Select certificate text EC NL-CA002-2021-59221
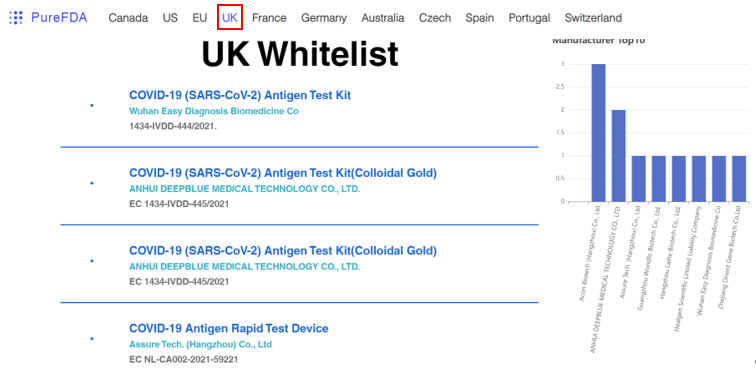The height and width of the screenshot is (371, 756). point(183,359)
